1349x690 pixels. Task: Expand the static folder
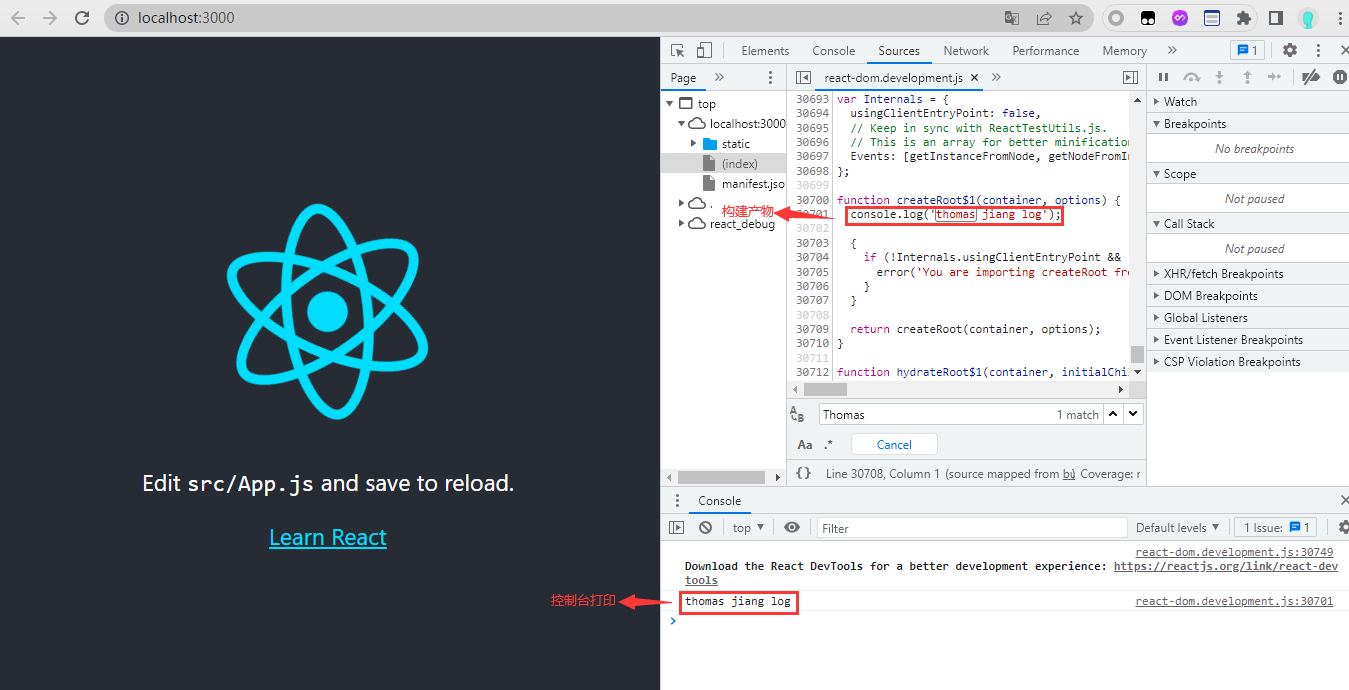694,143
